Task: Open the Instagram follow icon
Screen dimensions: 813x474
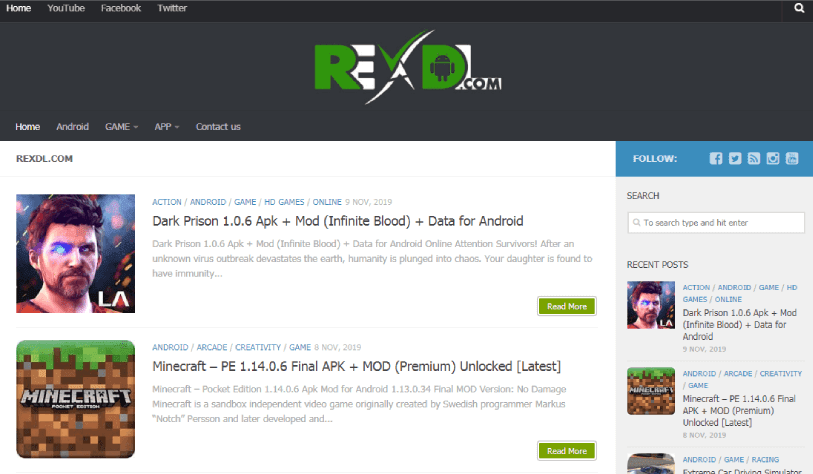Action: pos(773,158)
